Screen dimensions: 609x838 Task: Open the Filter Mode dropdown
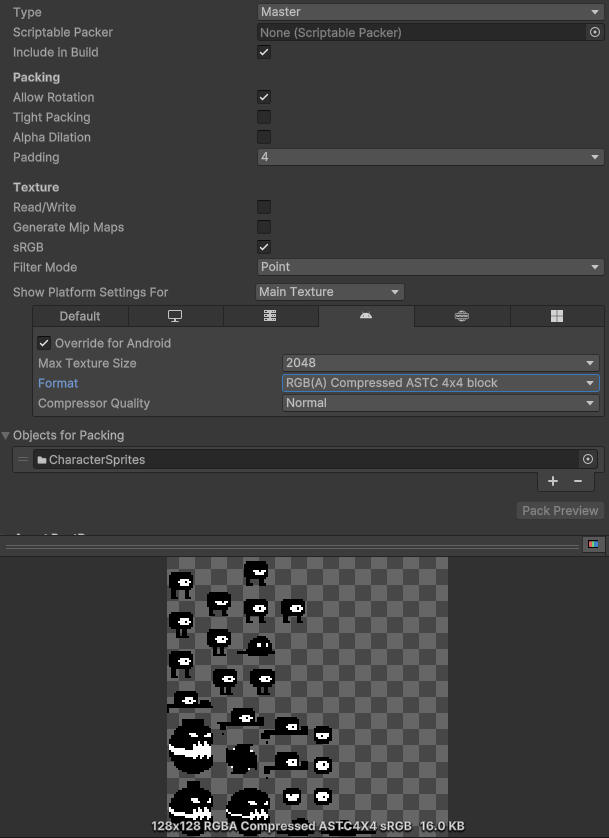431,267
